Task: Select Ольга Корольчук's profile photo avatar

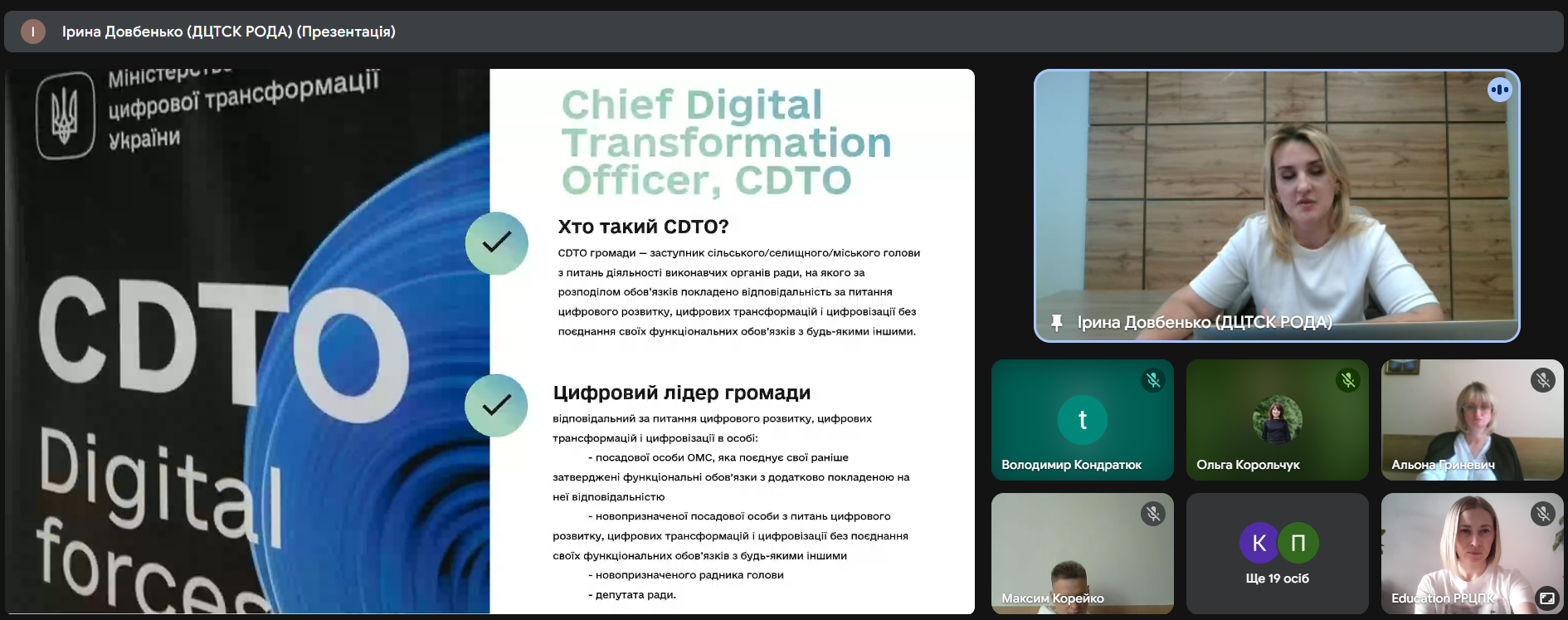Action: pos(1277,420)
